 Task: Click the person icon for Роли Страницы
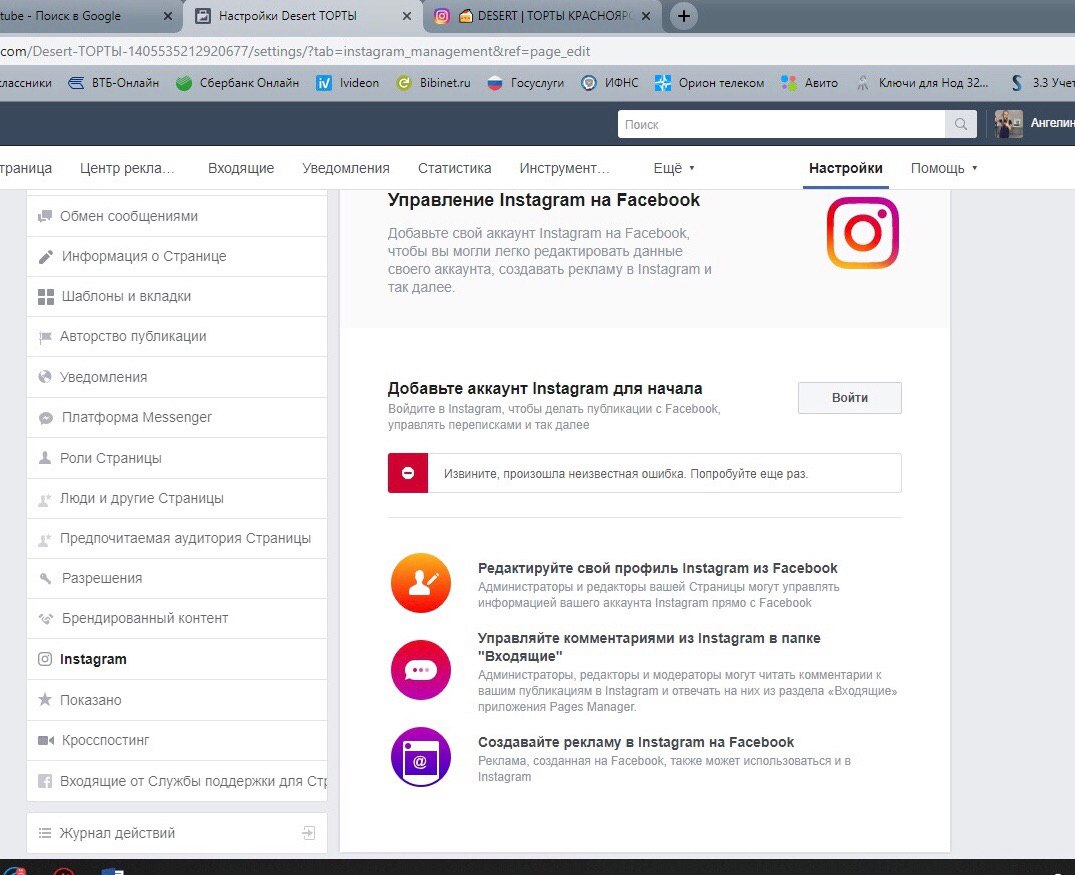coord(45,457)
